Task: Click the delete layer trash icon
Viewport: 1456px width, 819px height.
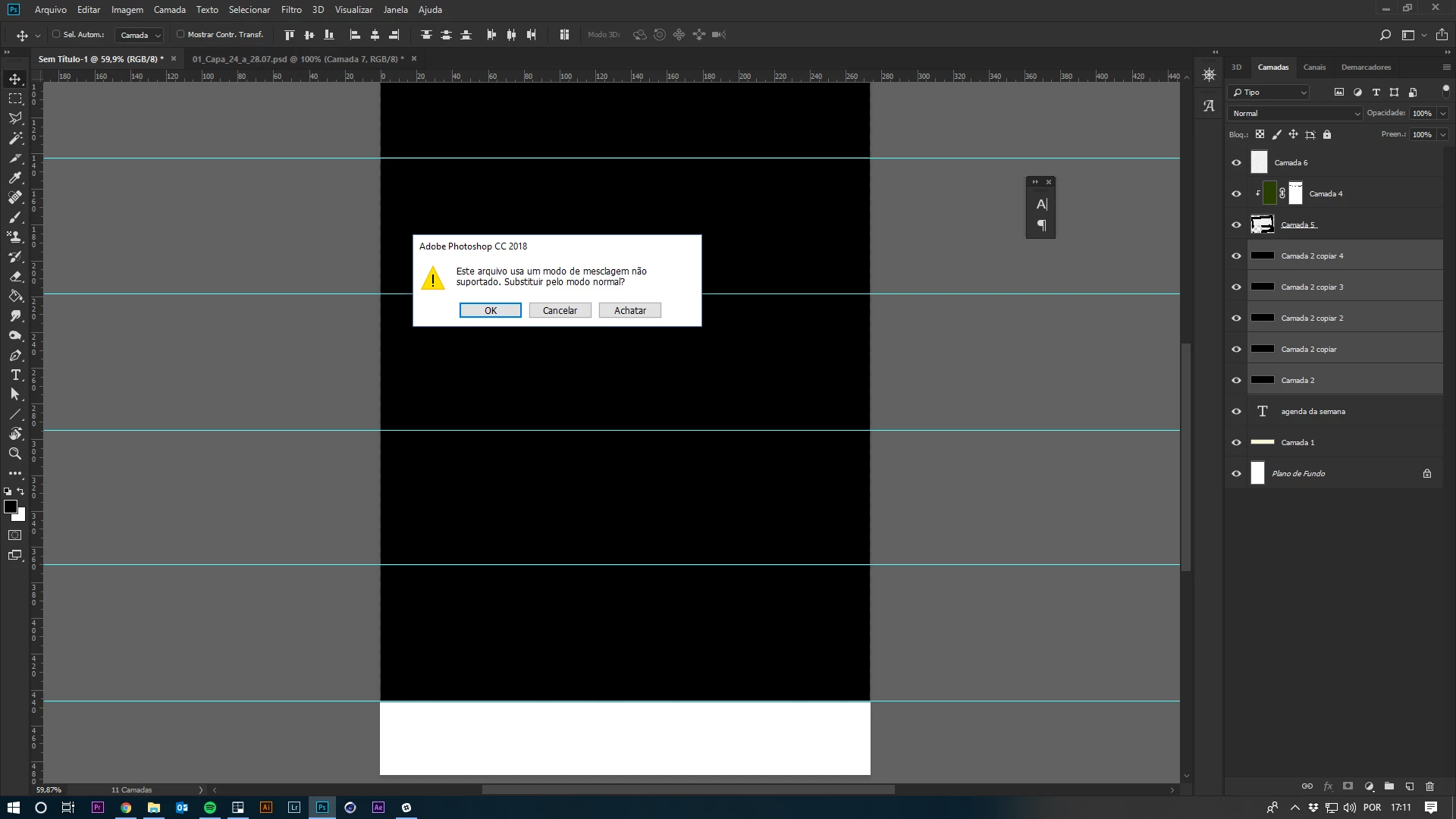Action: point(1430,786)
